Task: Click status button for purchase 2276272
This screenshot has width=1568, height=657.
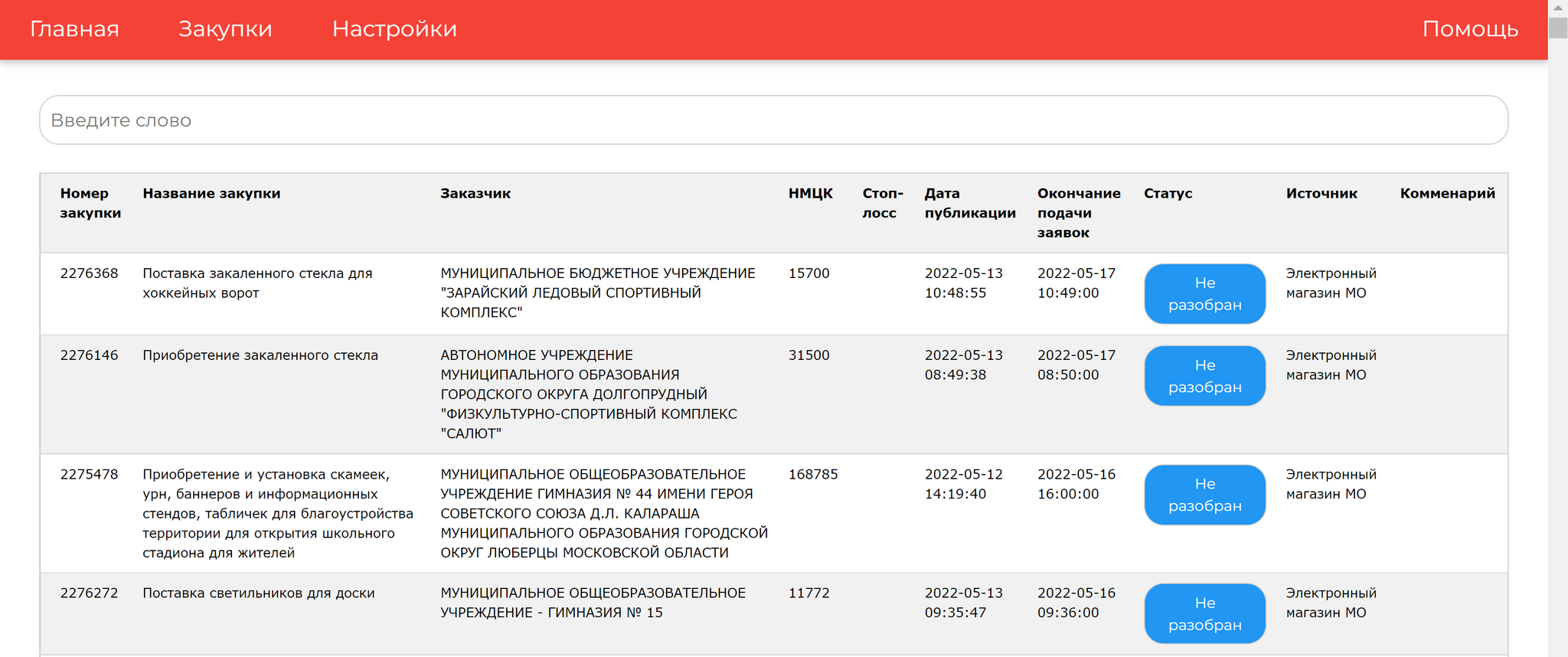Action: click(1204, 613)
